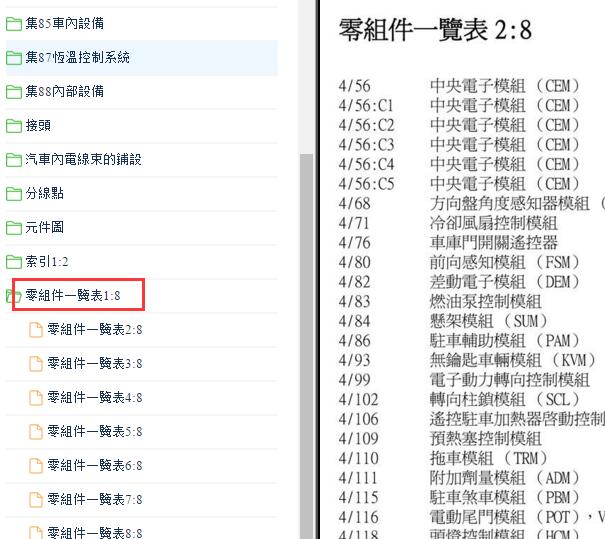Open folder icon for 汽車內電線束的鋪設
The height and width of the screenshot is (539, 605).
click(14, 160)
